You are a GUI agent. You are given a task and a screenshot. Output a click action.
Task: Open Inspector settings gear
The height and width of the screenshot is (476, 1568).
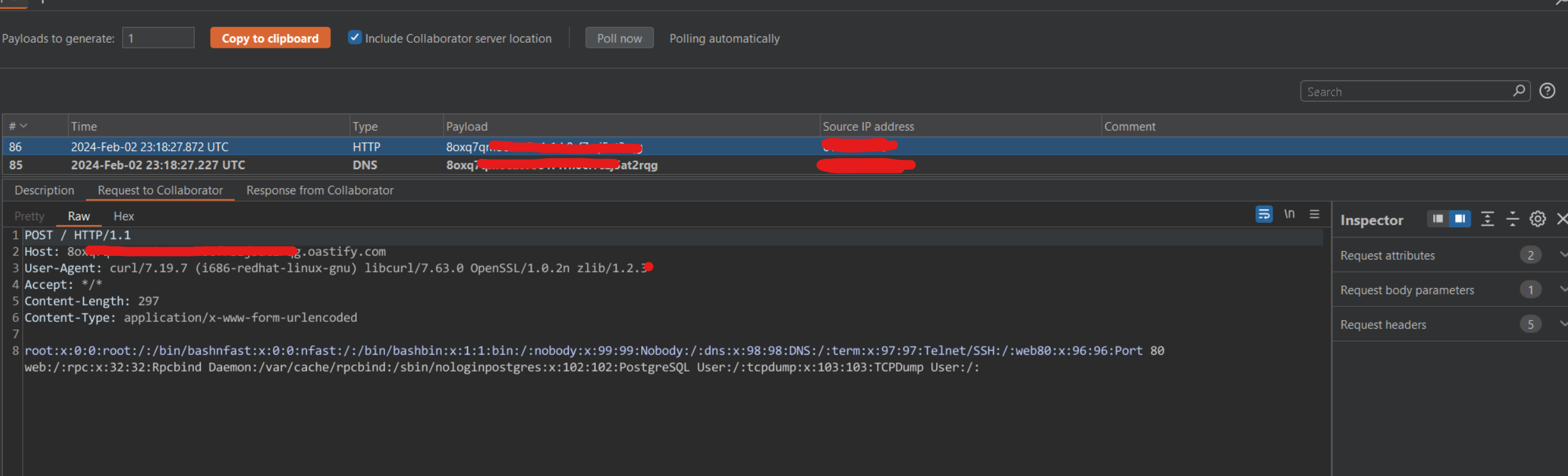1538,219
